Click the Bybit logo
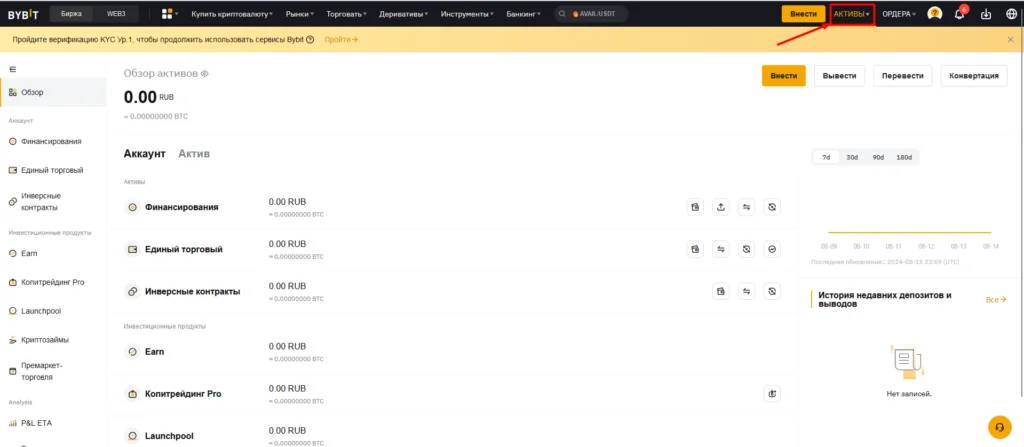Viewport: 1024px width, 447px height. pos(24,14)
